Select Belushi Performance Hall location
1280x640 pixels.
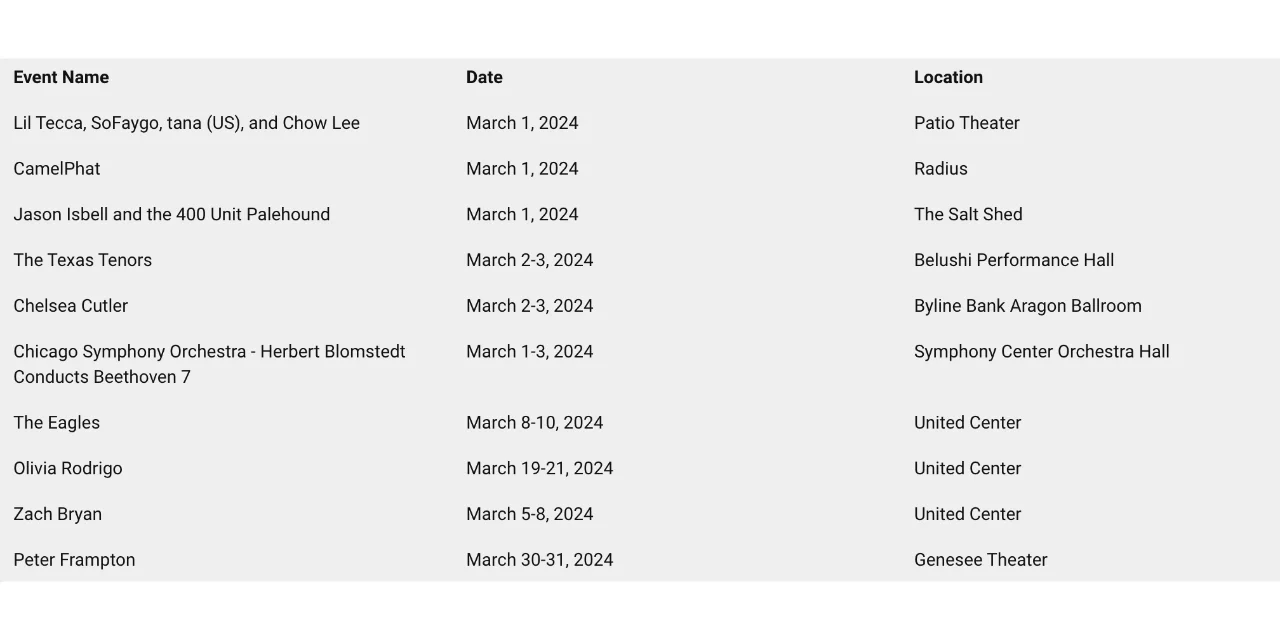pos(1014,260)
